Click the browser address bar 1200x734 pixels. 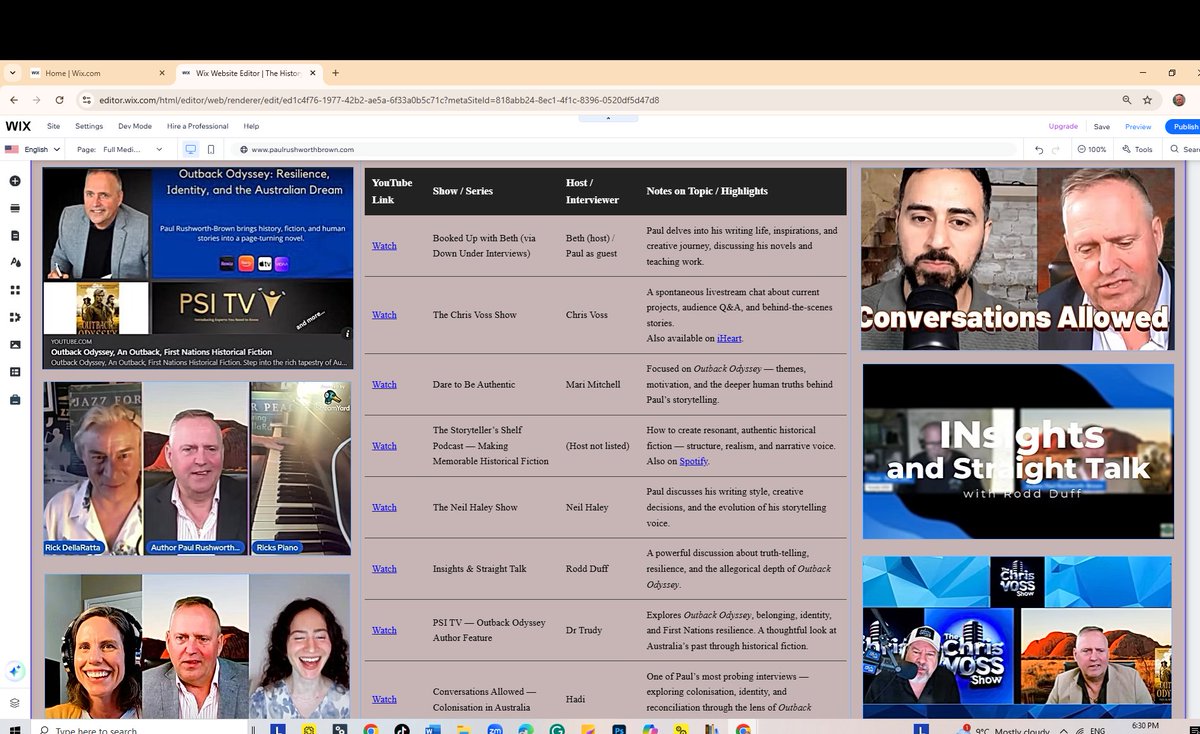tap(600, 100)
